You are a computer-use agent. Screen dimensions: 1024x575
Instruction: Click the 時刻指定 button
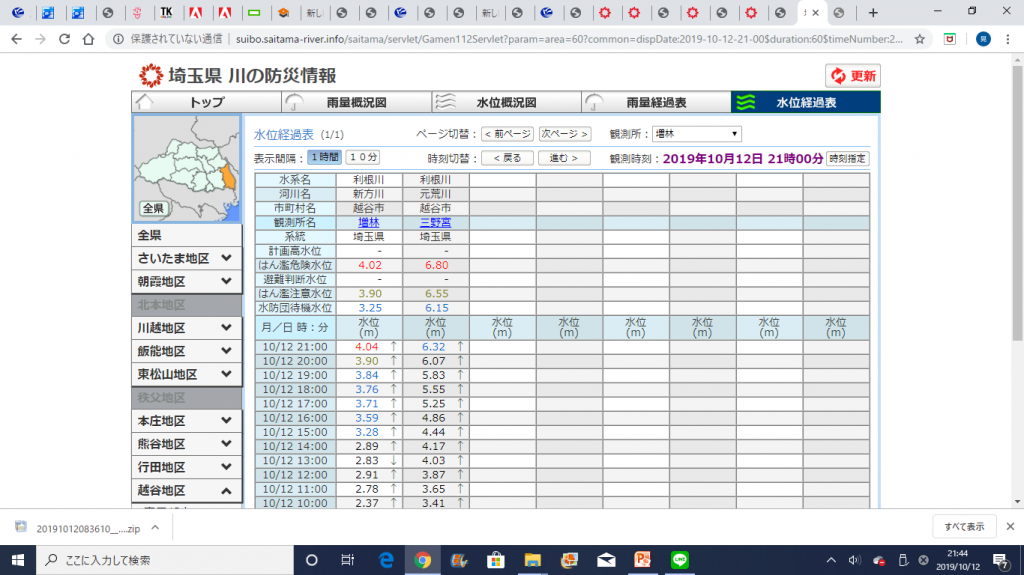[x=848, y=158]
